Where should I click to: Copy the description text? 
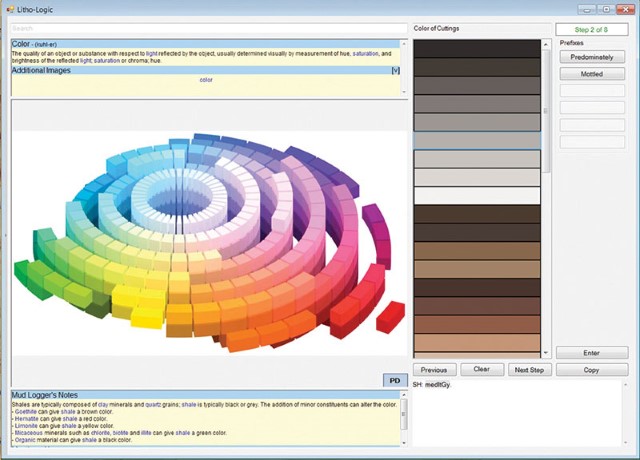click(x=592, y=369)
